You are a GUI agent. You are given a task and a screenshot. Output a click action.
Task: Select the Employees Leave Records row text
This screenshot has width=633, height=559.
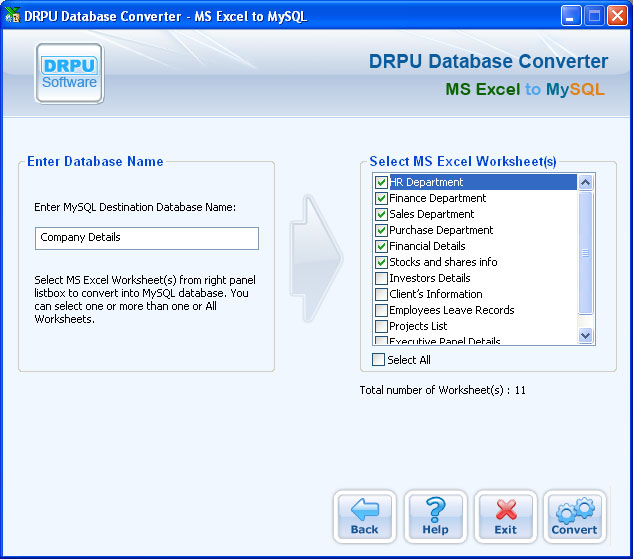452,310
